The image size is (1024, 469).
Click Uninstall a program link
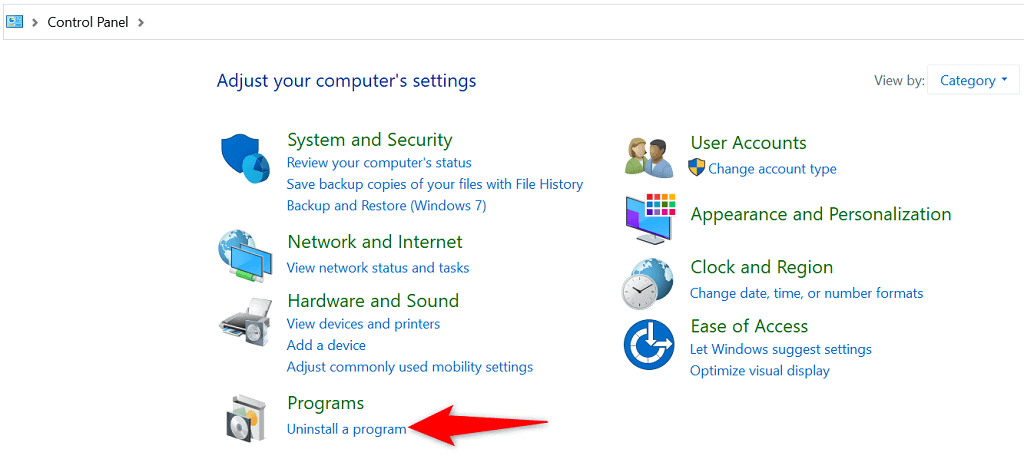click(346, 429)
